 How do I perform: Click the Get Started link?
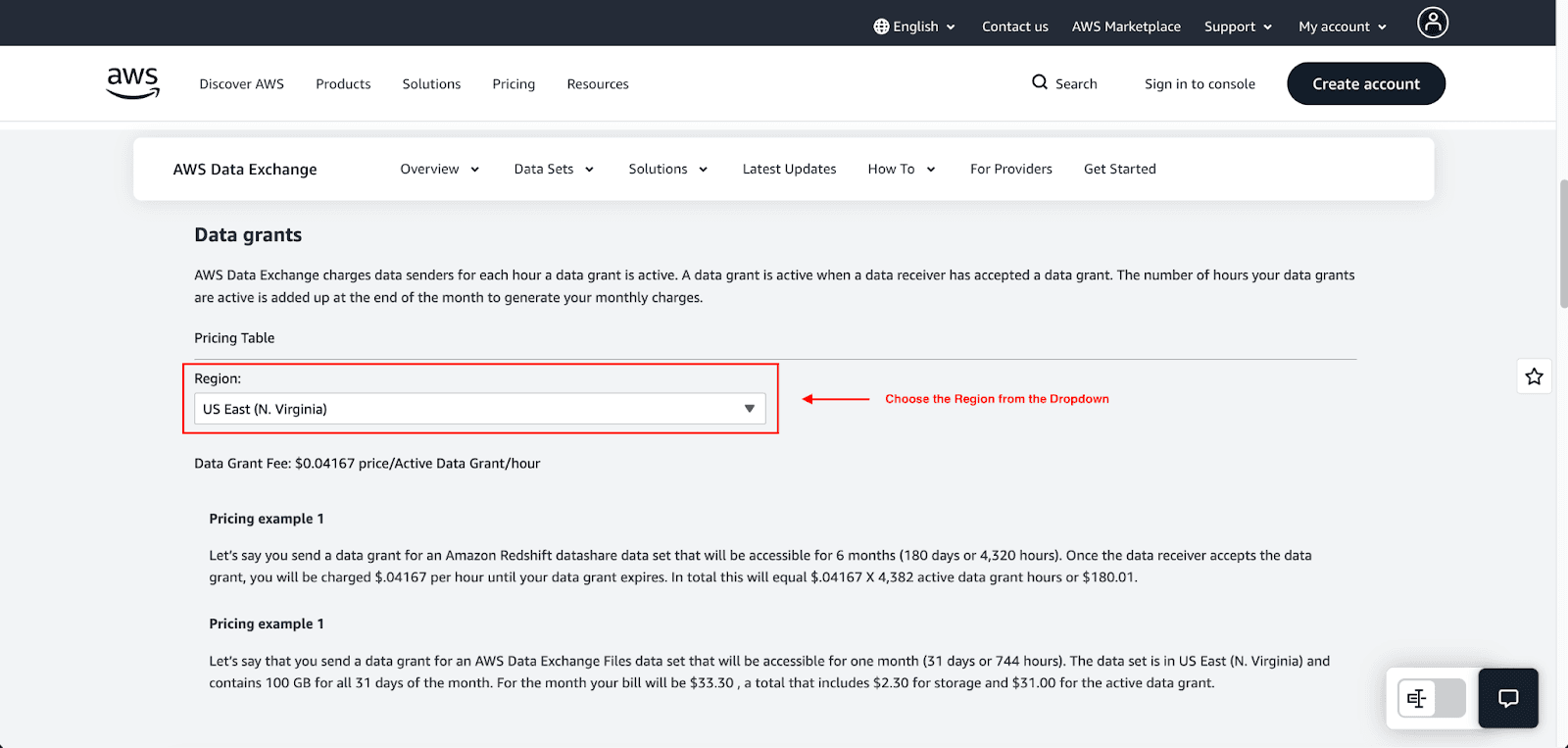coord(1120,169)
